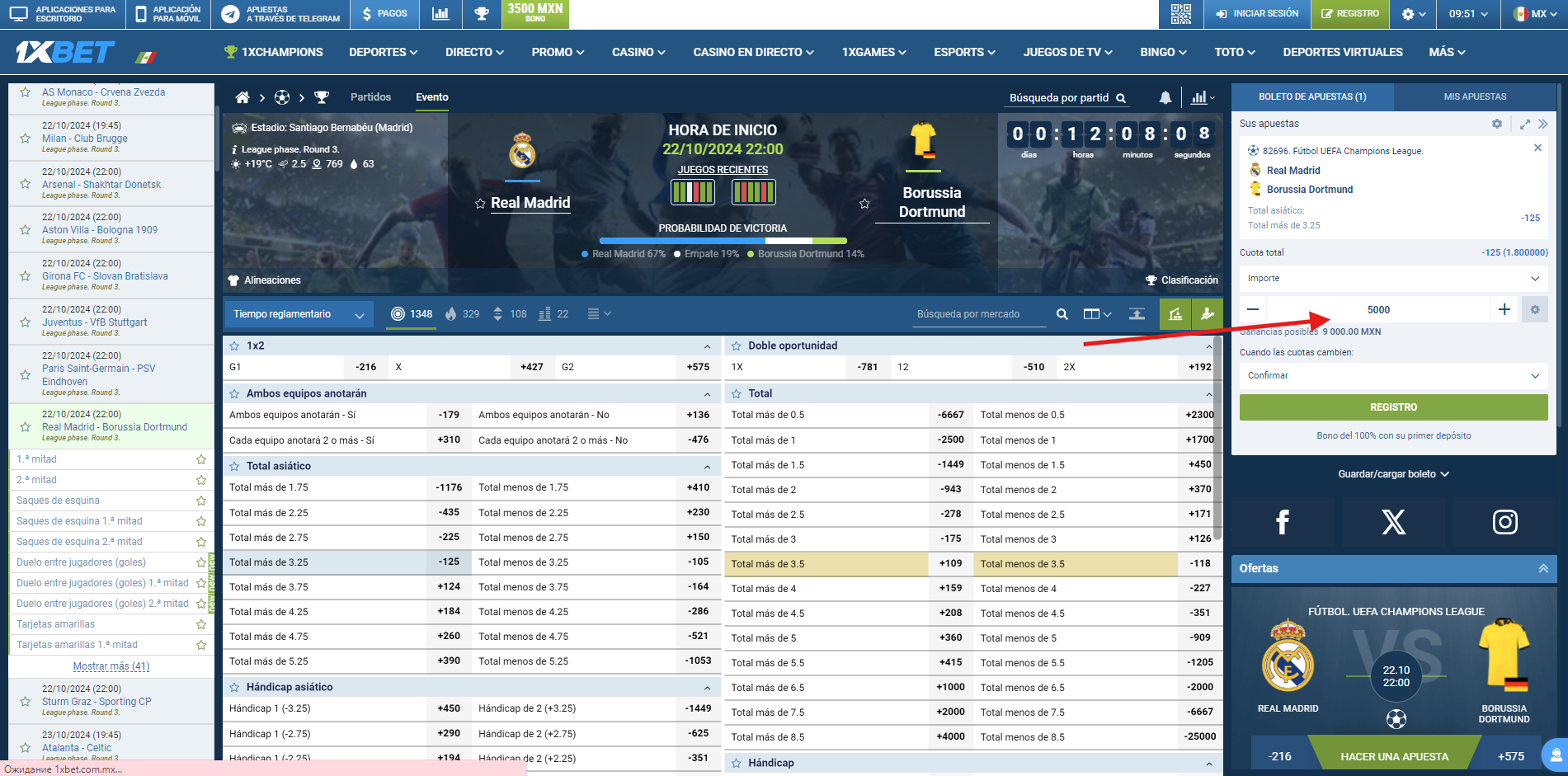Open Clasificación link

pyautogui.click(x=1182, y=280)
